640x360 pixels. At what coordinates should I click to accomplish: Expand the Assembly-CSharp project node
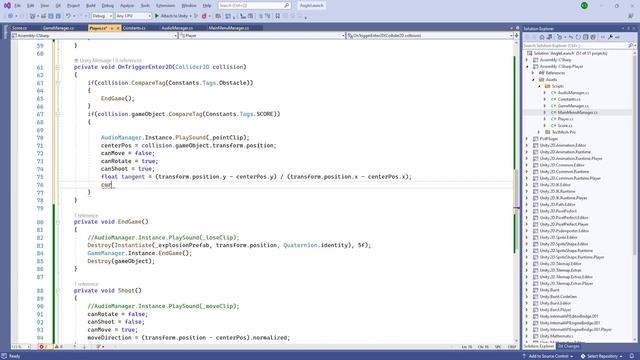527,60
